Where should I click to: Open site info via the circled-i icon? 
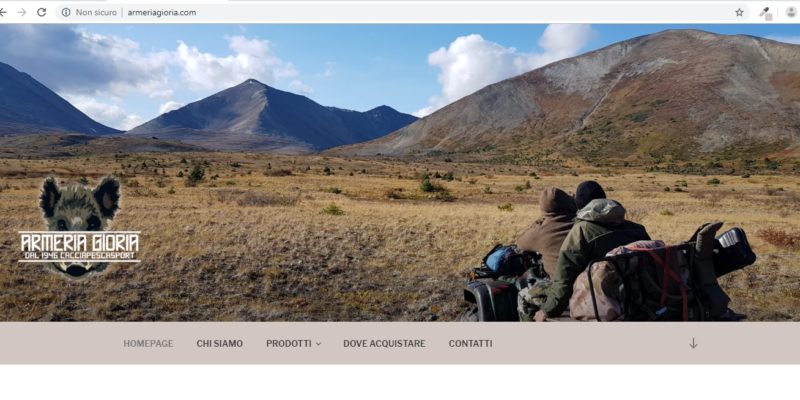tap(66, 12)
